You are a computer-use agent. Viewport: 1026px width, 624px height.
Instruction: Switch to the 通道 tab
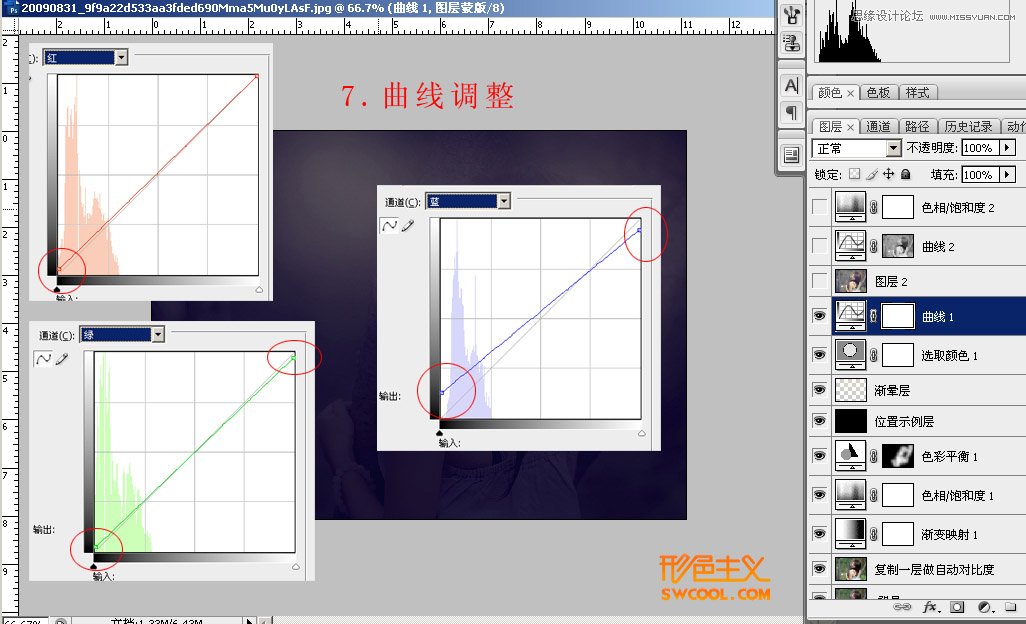(878, 126)
